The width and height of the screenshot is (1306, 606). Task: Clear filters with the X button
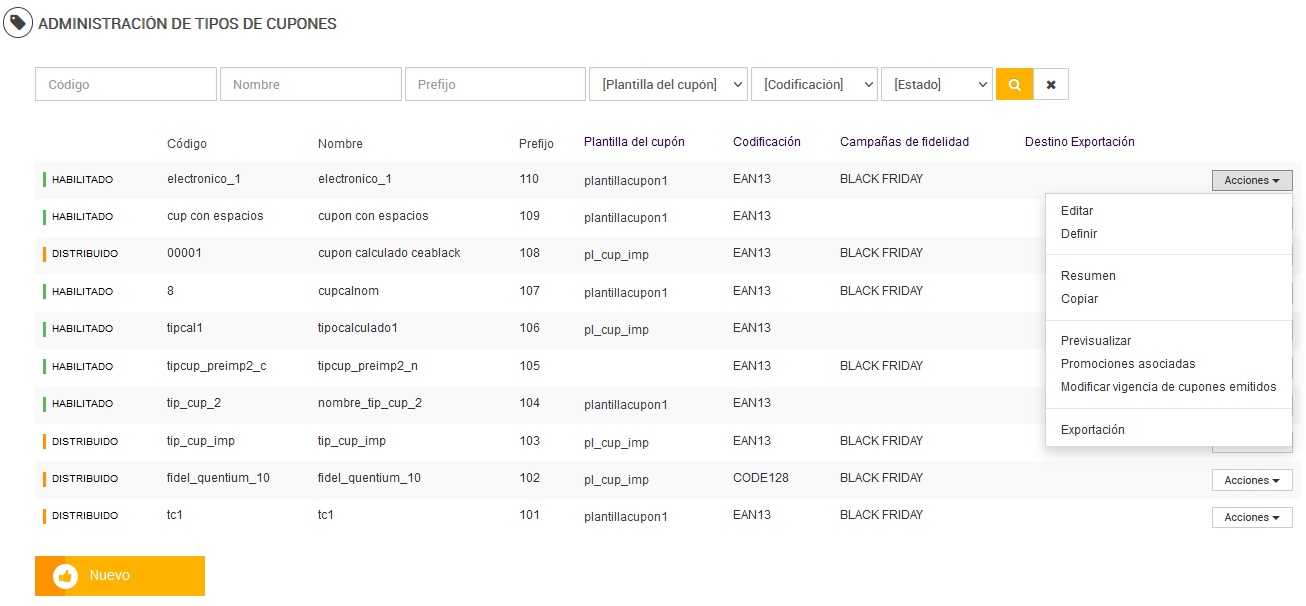1051,85
